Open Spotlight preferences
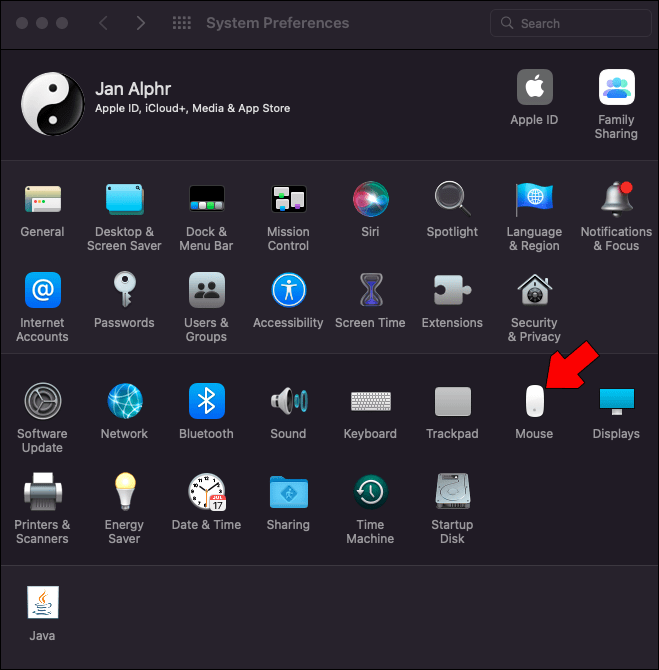 coord(453,199)
